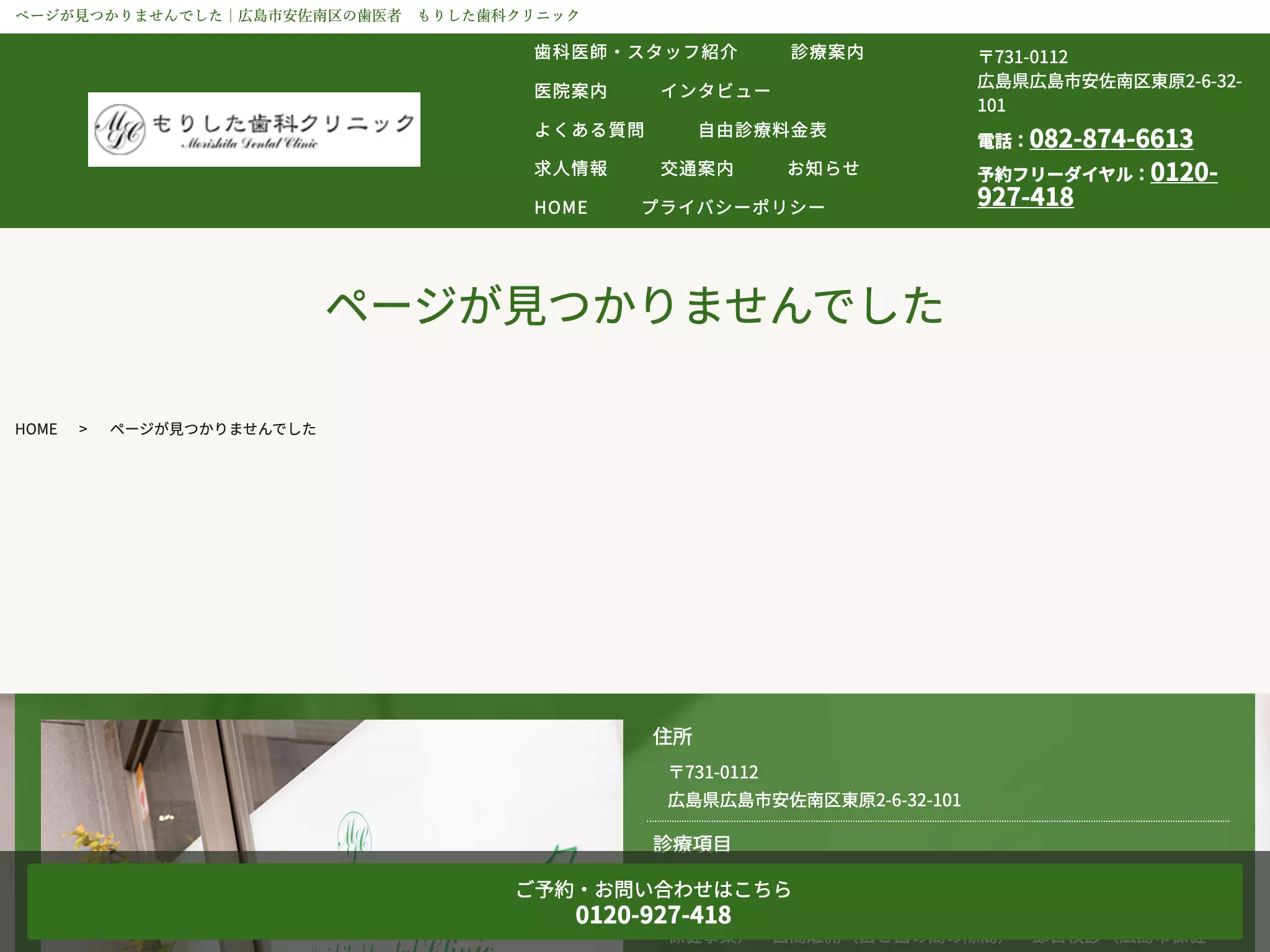This screenshot has width=1270, height=952.
Task: Click header free dial 0120-927-418 link
Action: [x=1098, y=184]
